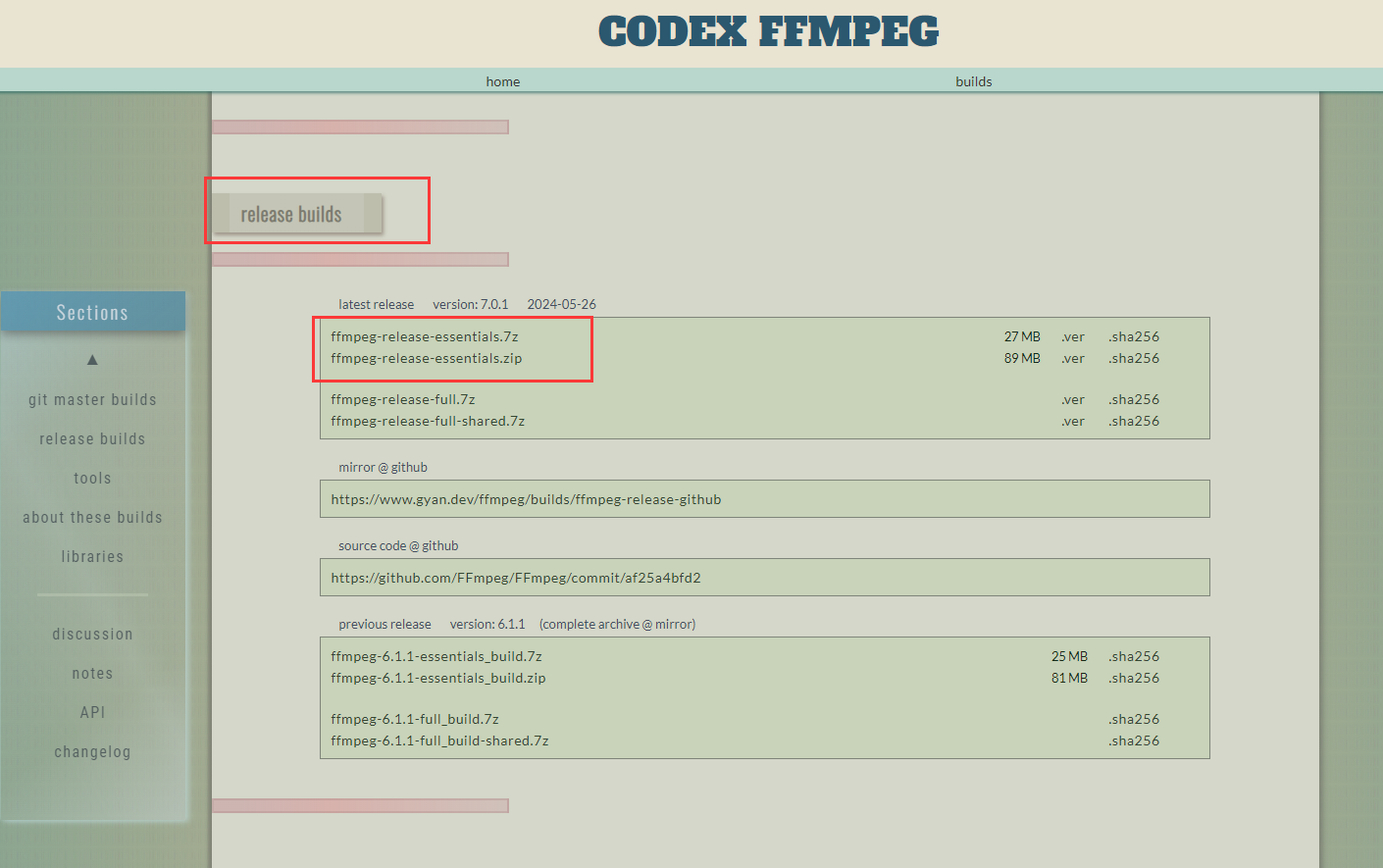Select the 25 MB size text

pos(1069,656)
